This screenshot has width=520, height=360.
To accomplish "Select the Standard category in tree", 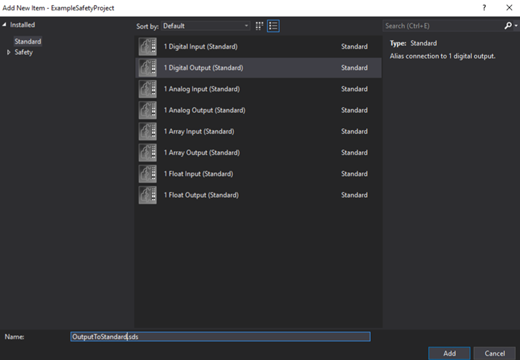I will (28, 41).
